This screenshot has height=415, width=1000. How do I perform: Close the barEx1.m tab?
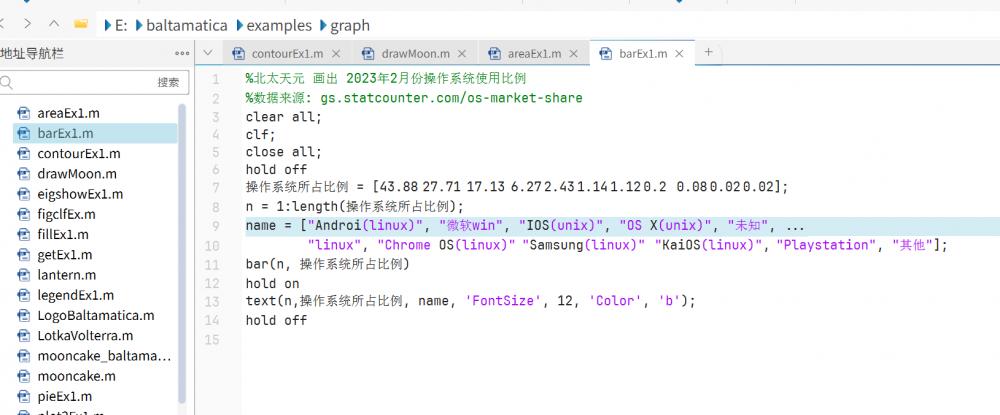[680, 54]
